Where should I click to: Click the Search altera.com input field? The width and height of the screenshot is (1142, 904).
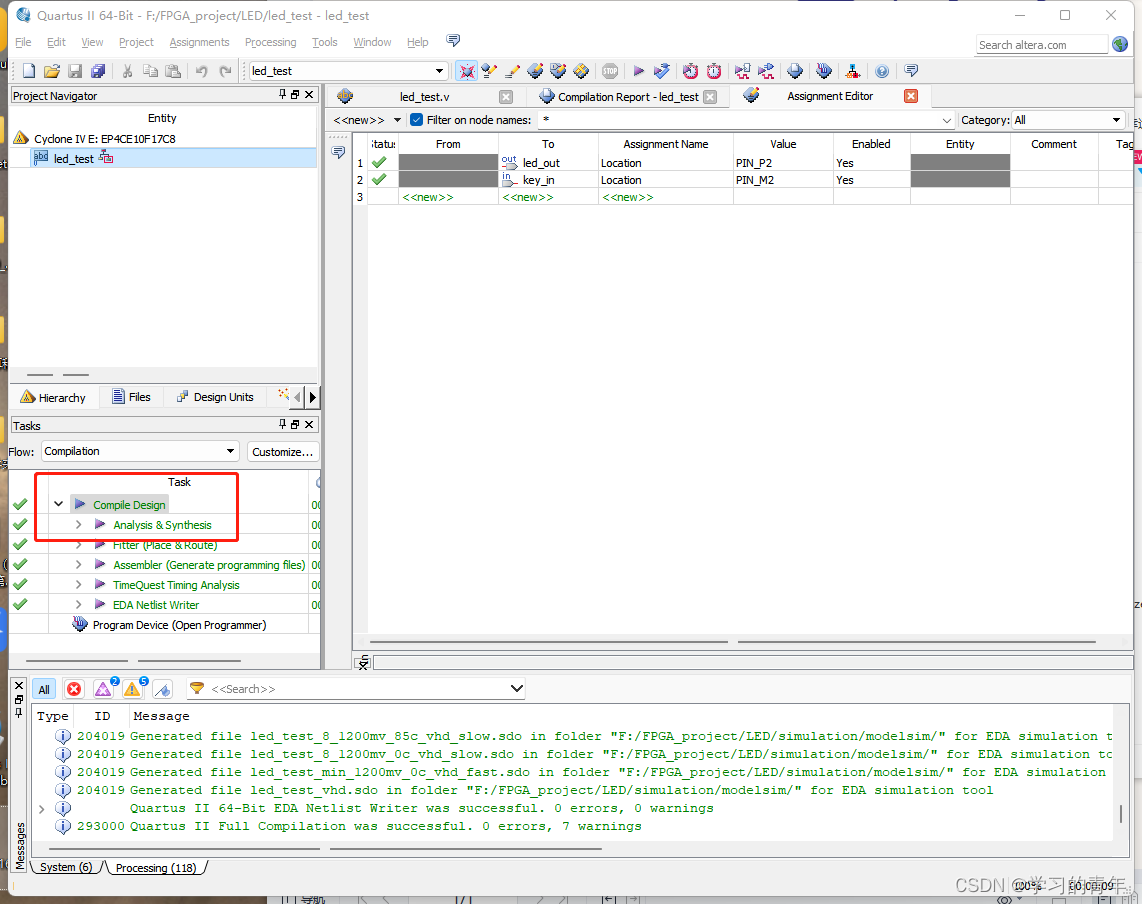tap(1040, 44)
